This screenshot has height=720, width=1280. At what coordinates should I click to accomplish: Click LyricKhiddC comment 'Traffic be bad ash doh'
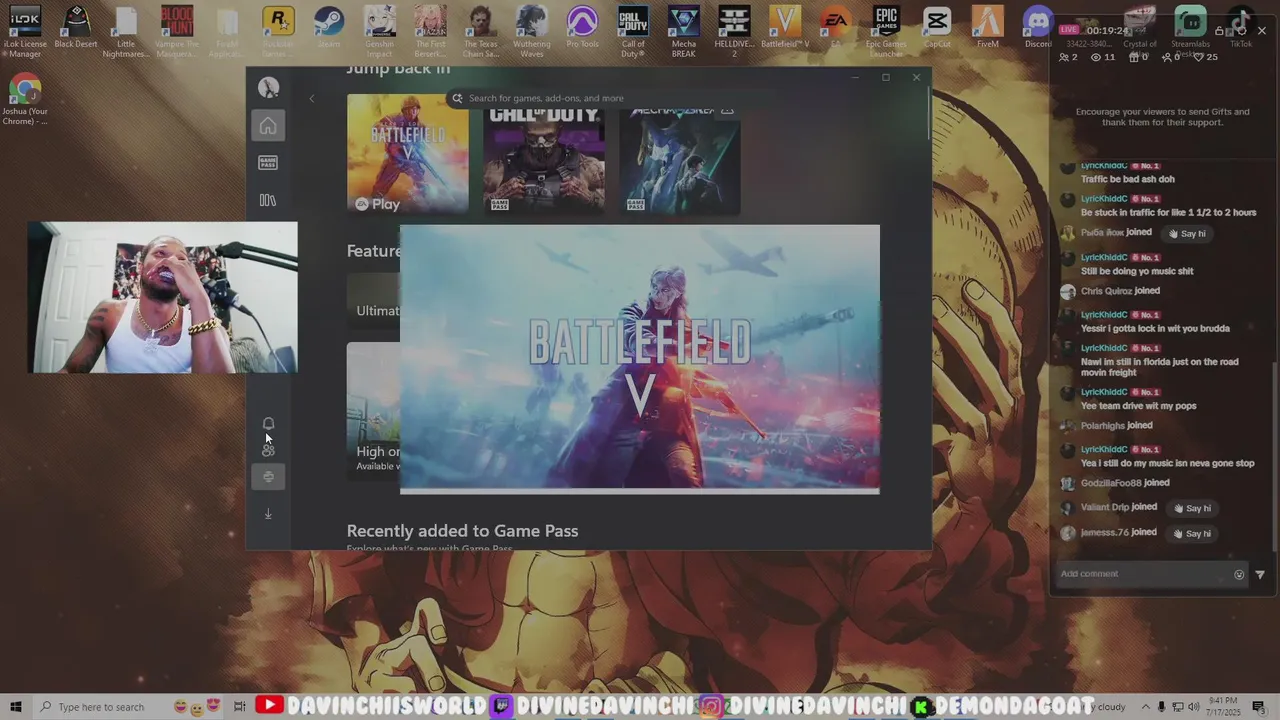1128,179
